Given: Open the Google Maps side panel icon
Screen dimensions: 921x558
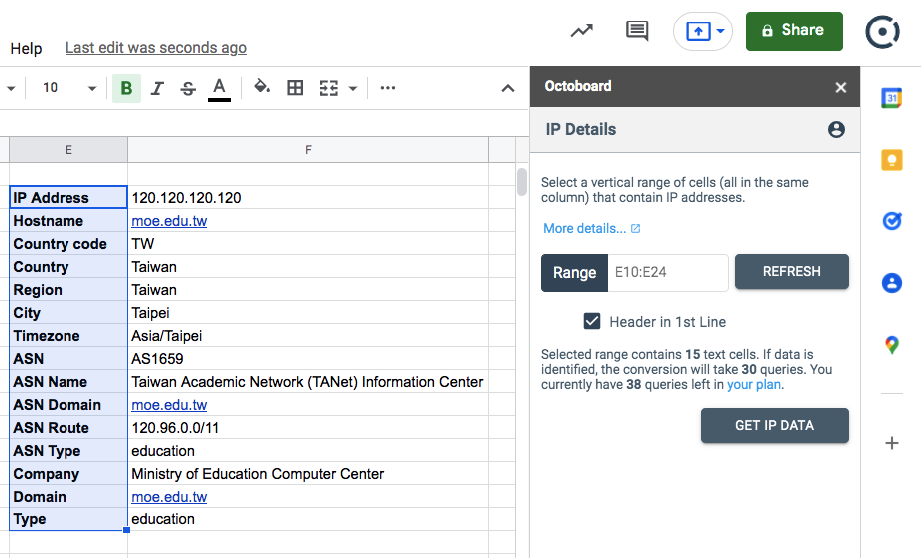Looking at the screenshot, I should click(892, 345).
